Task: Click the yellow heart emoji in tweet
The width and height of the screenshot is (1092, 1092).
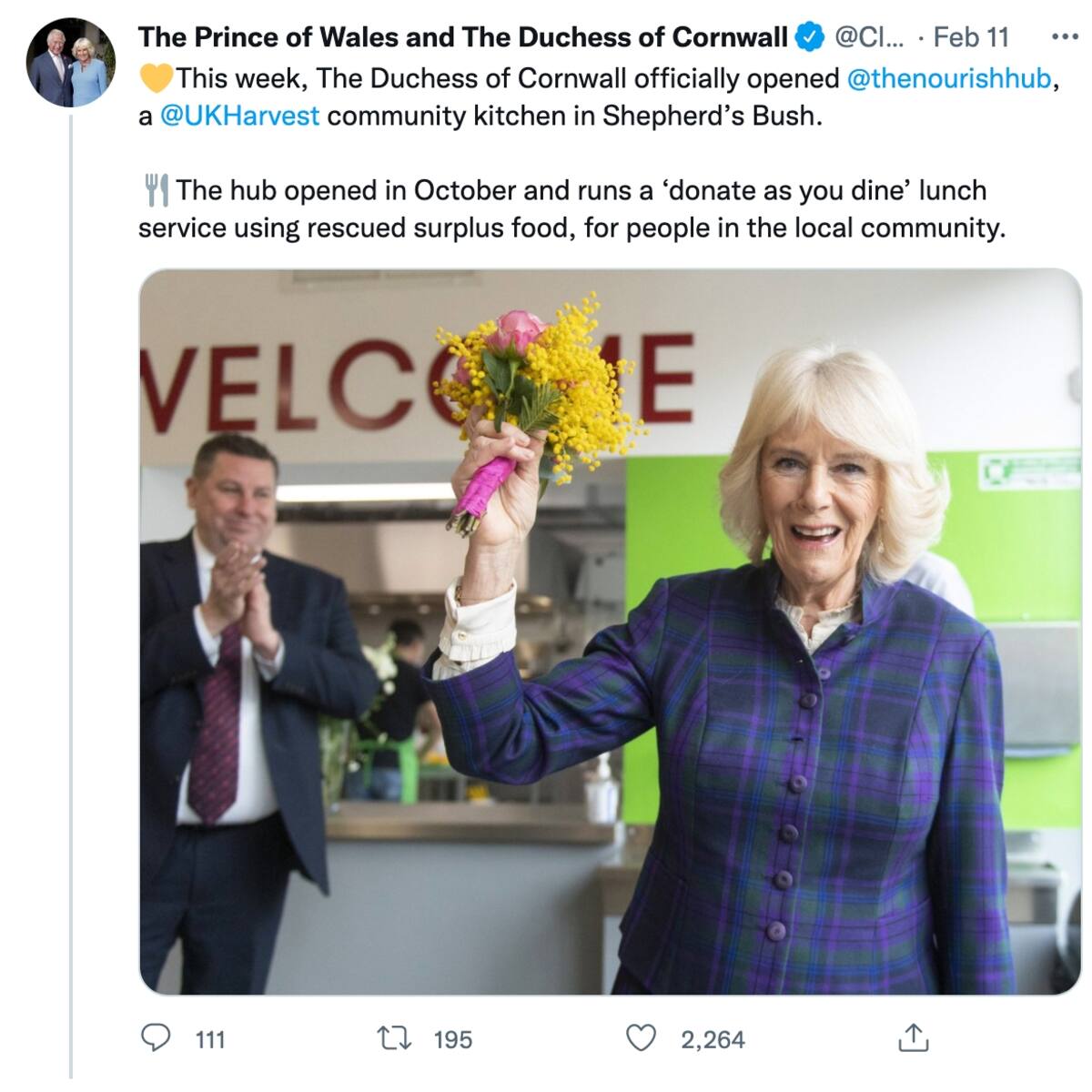Action: (156, 78)
